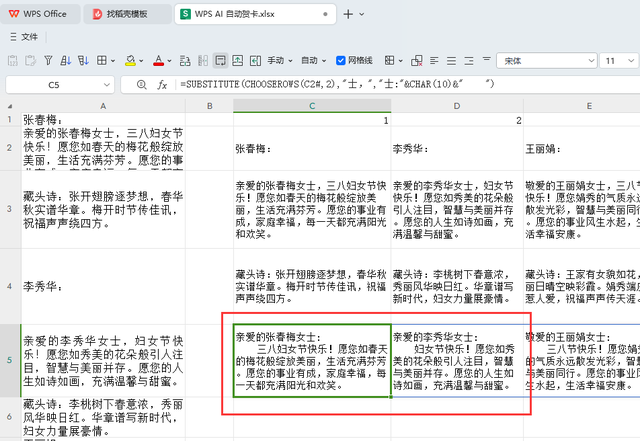
Task: Click the align left icon
Action: coord(434,61)
